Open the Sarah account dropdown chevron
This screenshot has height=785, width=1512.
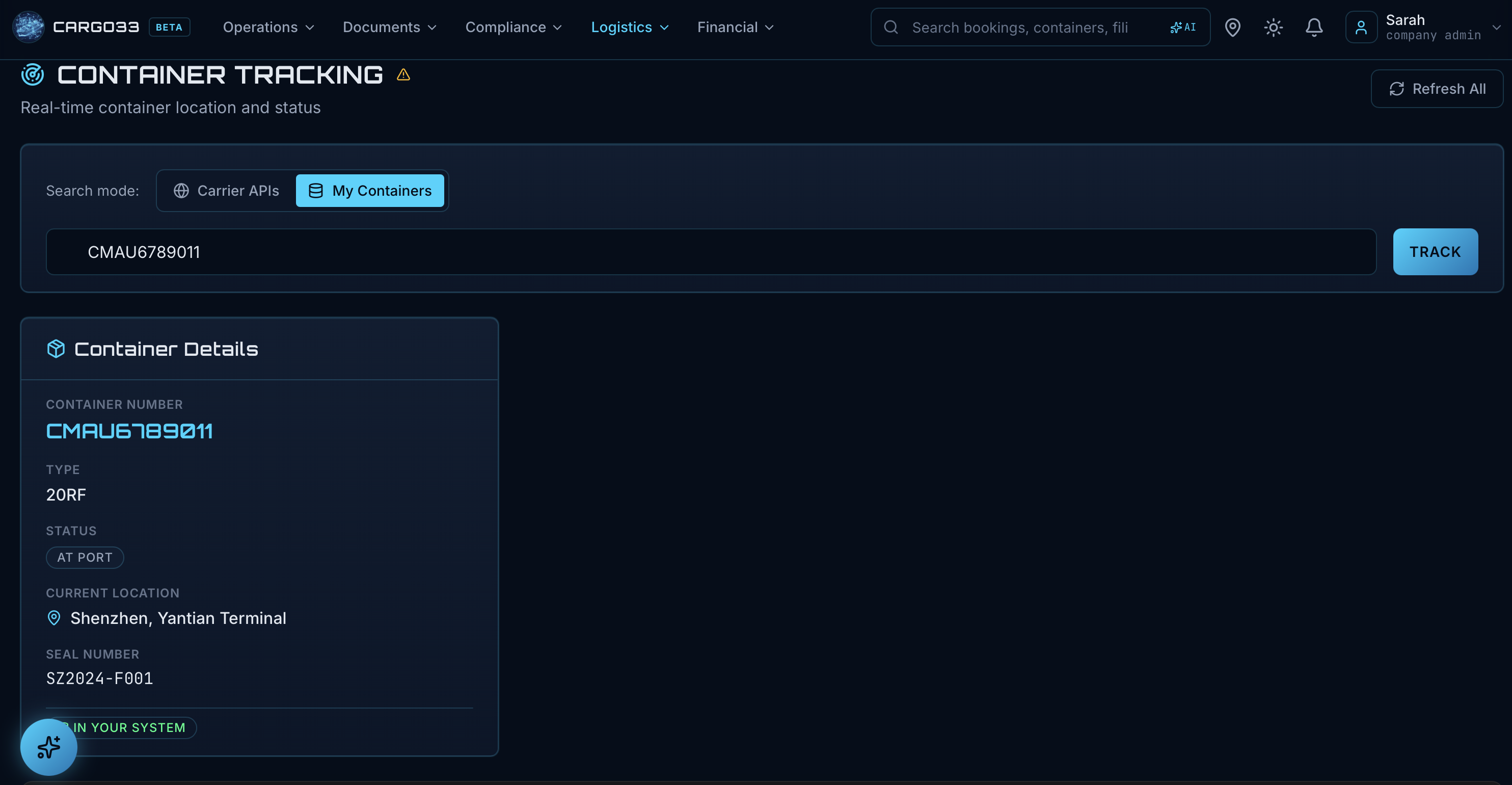(1496, 27)
